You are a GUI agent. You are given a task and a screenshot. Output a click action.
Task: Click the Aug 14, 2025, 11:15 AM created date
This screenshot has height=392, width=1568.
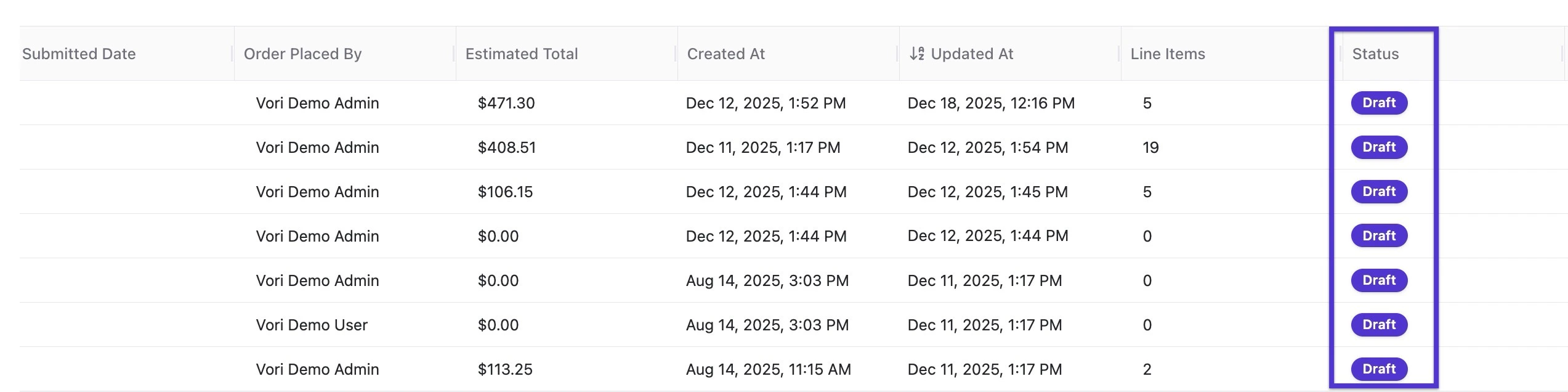click(768, 369)
